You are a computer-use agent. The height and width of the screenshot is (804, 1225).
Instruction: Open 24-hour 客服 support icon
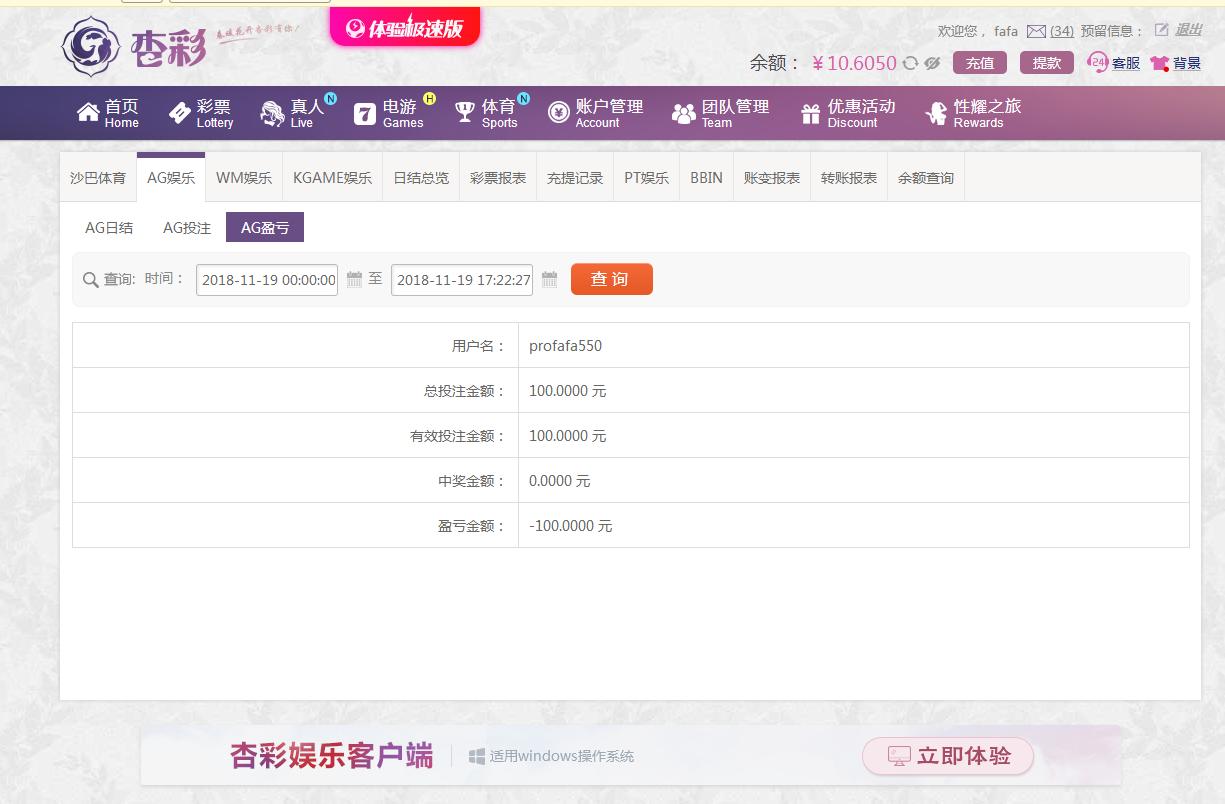pos(1097,62)
